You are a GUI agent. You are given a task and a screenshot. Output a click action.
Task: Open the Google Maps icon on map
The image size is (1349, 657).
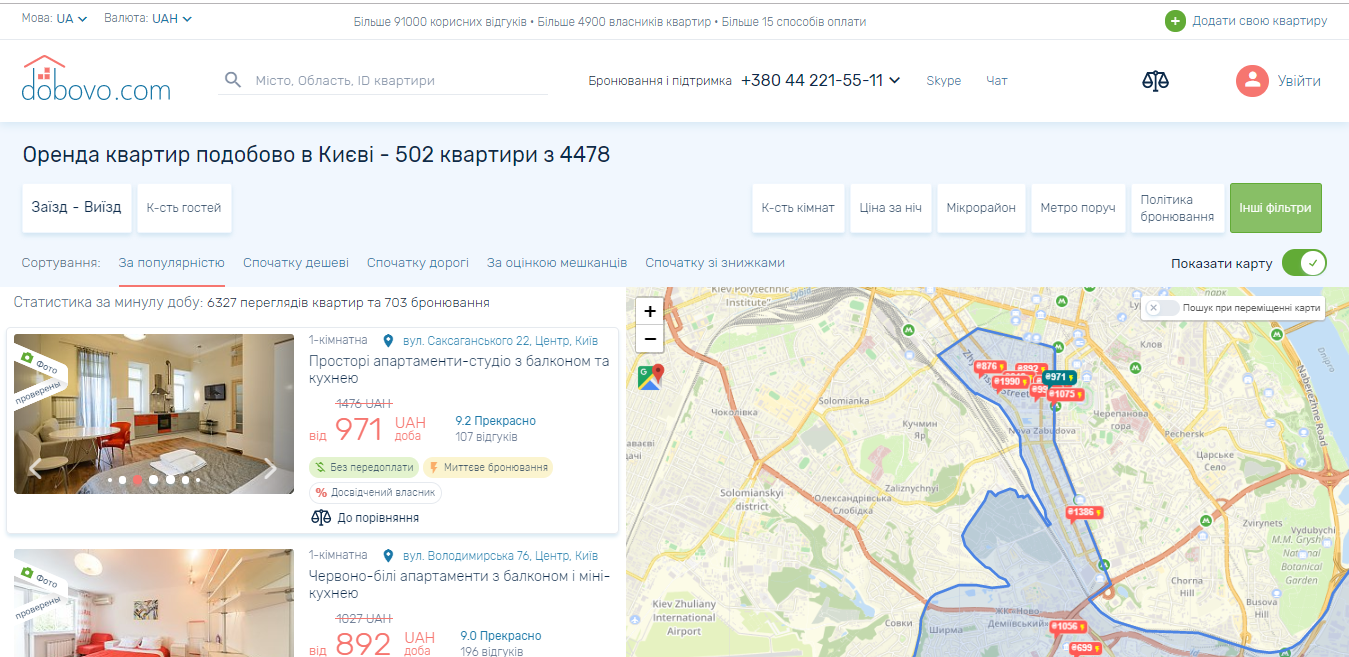650,377
